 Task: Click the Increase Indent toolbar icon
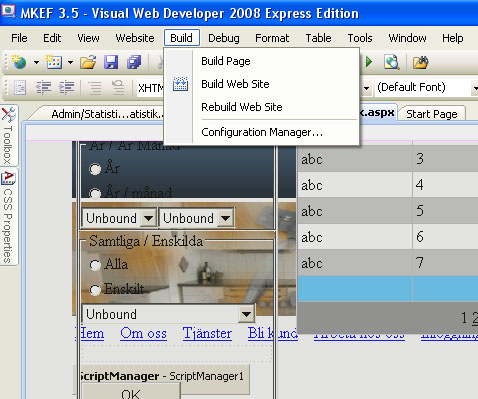(66, 88)
